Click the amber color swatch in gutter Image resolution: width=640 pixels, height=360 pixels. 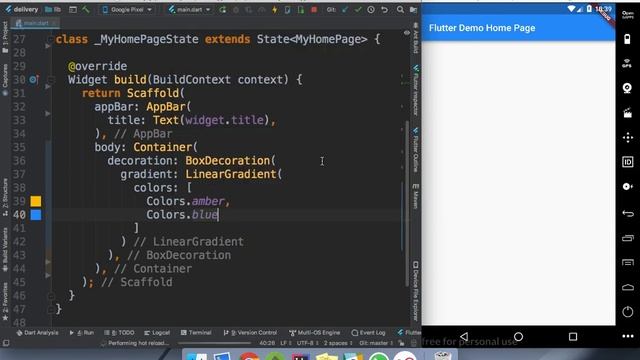coord(36,201)
